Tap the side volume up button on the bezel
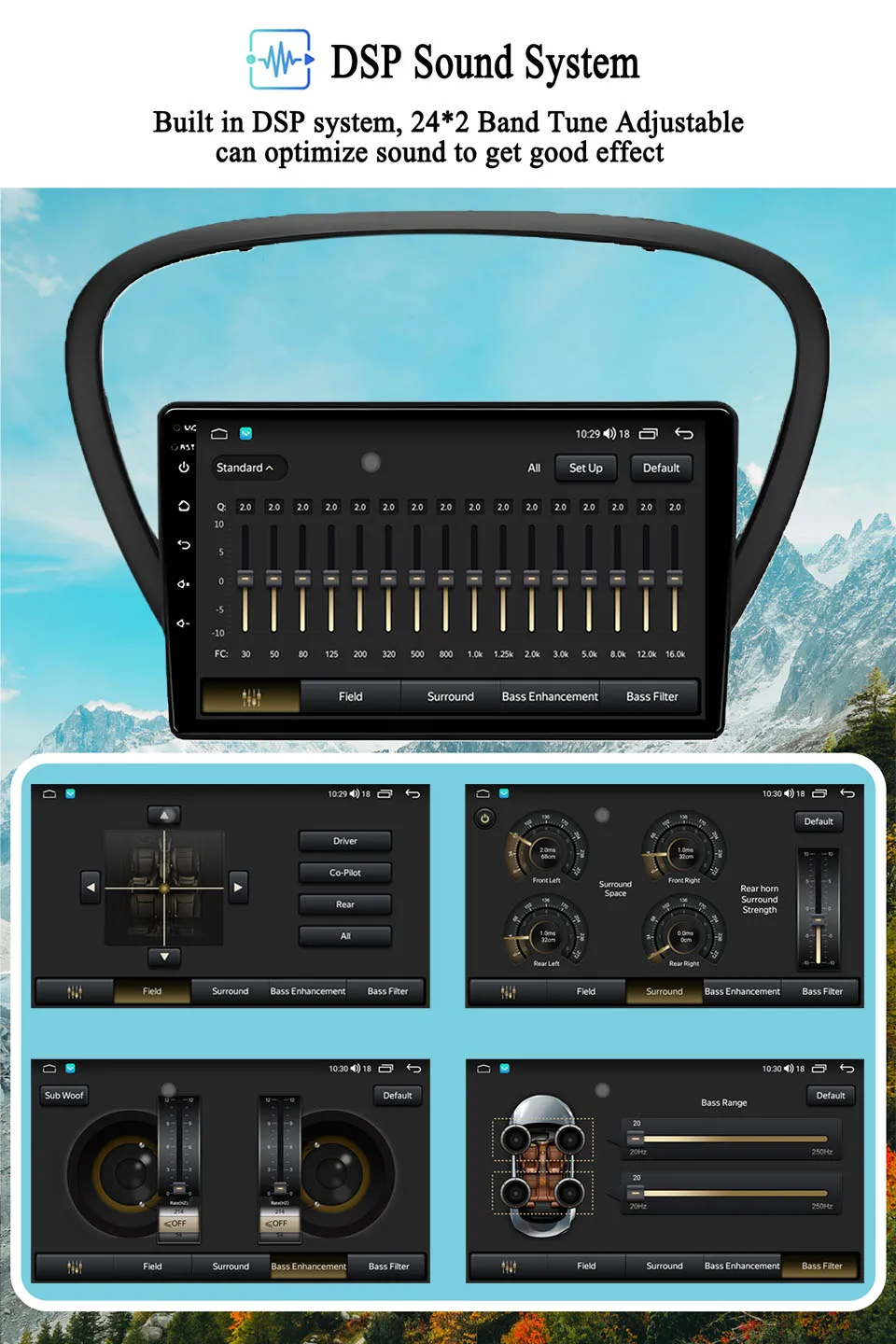This screenshot has height=1344, width=896. [184, 584]
